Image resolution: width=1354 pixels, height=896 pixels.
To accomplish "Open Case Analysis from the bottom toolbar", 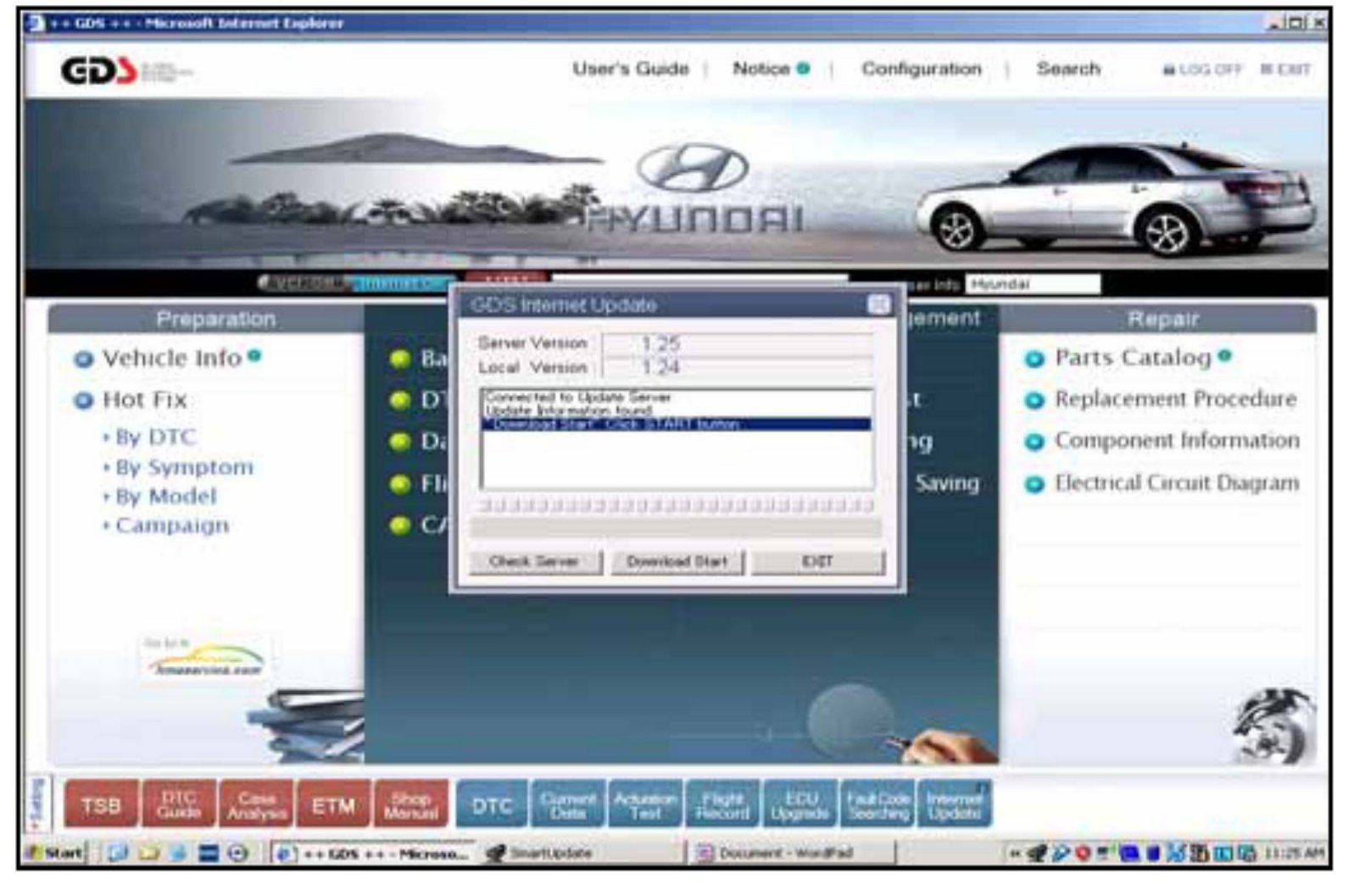I will coord(256,804).
